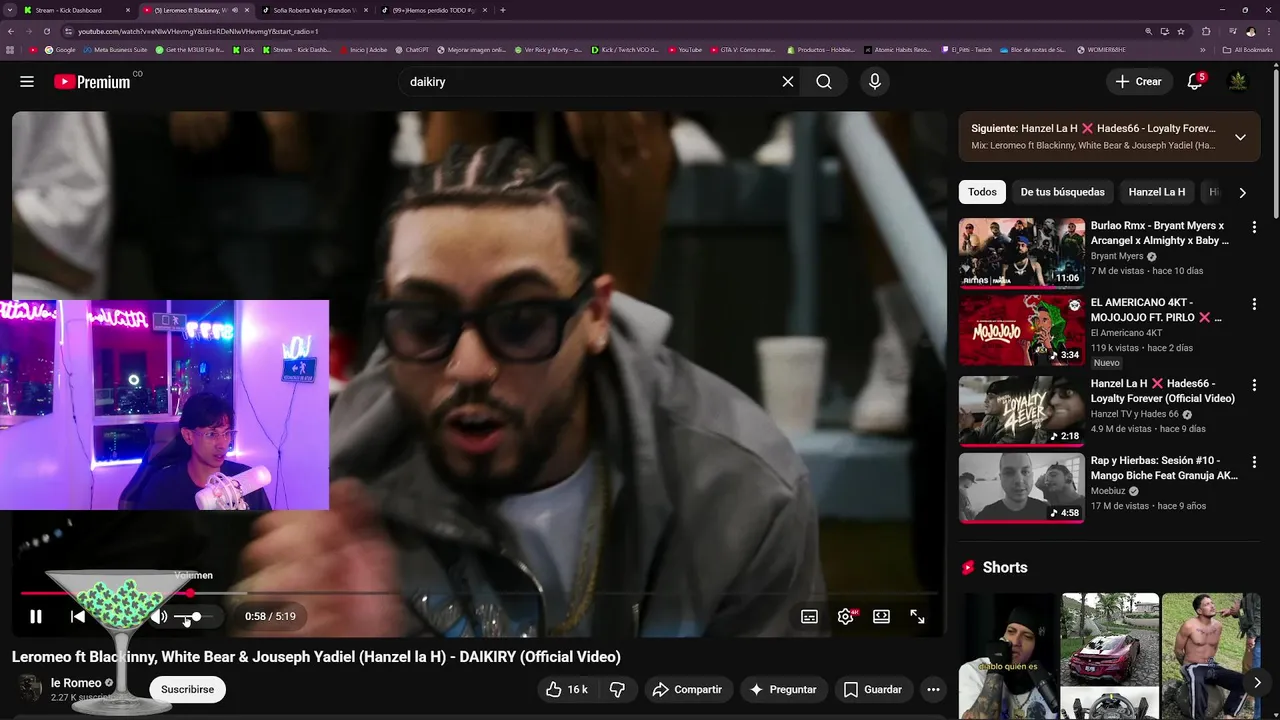Image resolution: width=1280 pixels, height=720 pixels.
Task: Select De tus búsquedas filter chip
Action: 1062,192
